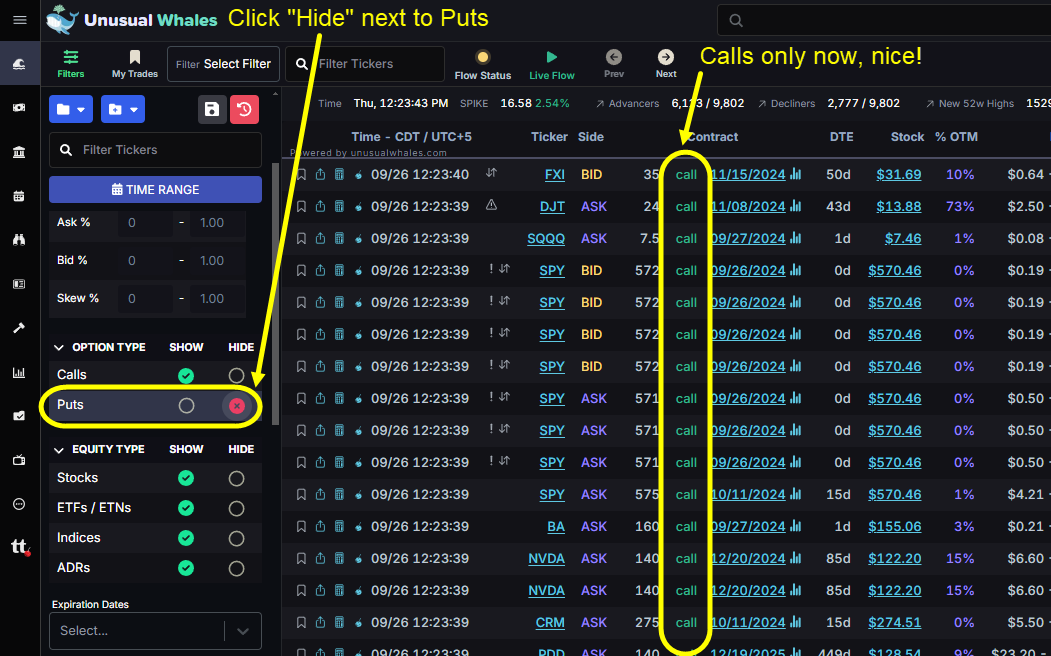
Task: Switch to the Filters tab
Action: 70,64
